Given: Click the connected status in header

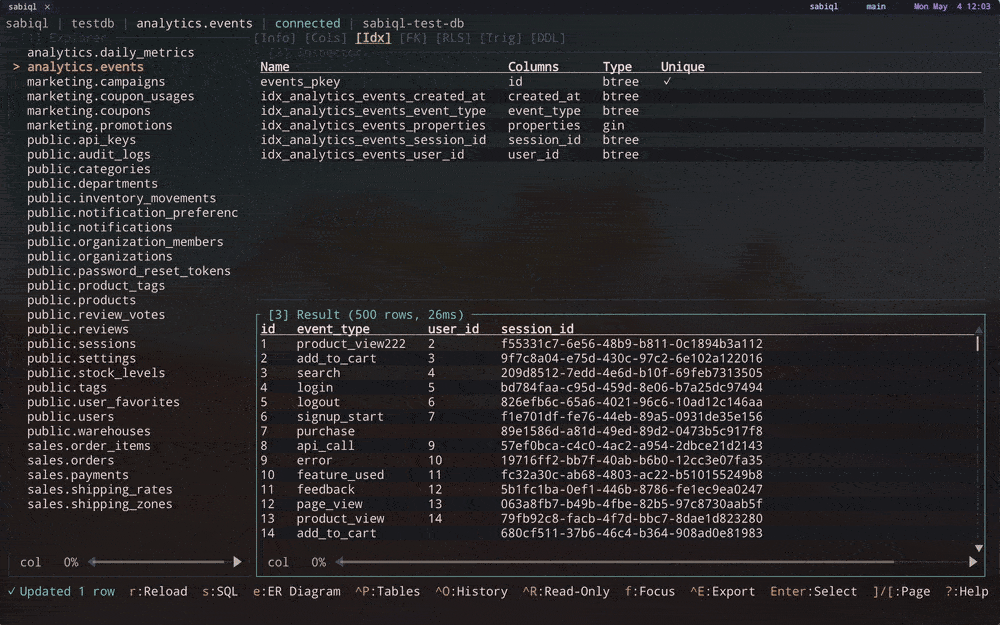Looking at the screenshot, I should click(x=307, y=23).
